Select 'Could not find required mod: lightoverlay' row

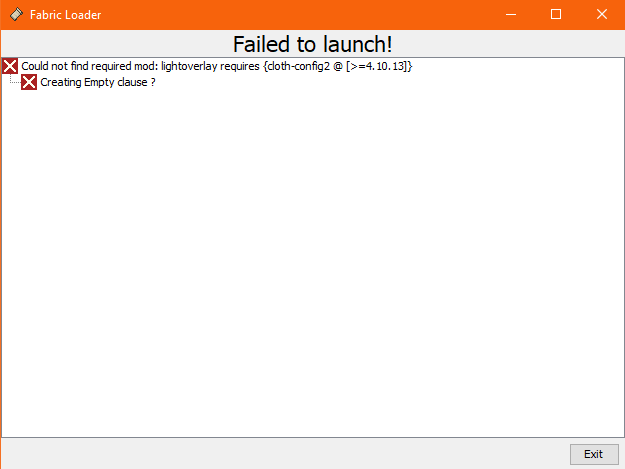pyautogui.click(x=216, y=66)
